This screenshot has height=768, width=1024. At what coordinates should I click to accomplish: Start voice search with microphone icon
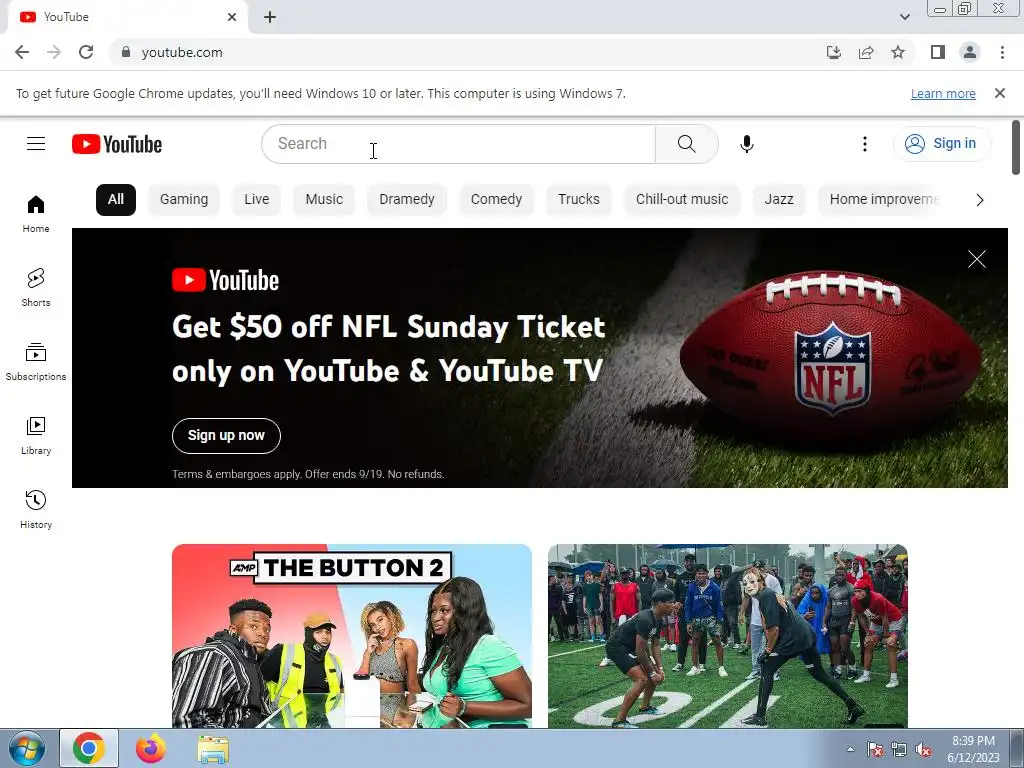pyautogui.click(x=747, y=144)
